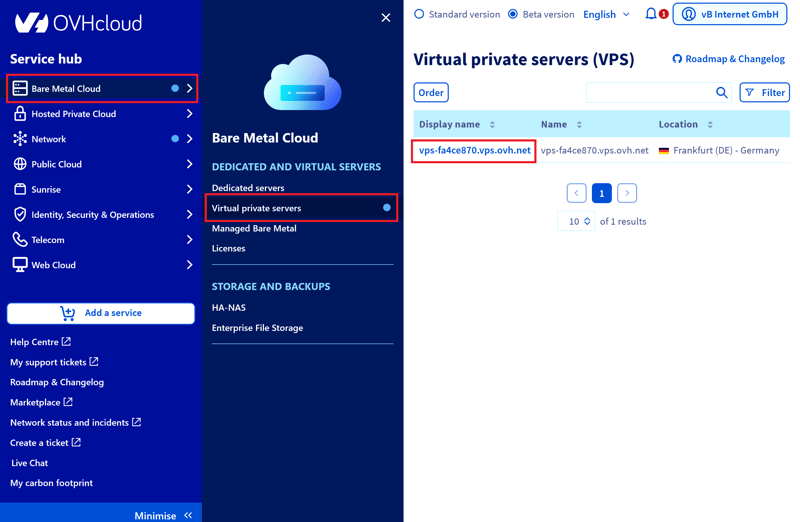The image size is (800, 522).
Task: Open Dedicated servers menu item
Action: click(x=248, y=188)
